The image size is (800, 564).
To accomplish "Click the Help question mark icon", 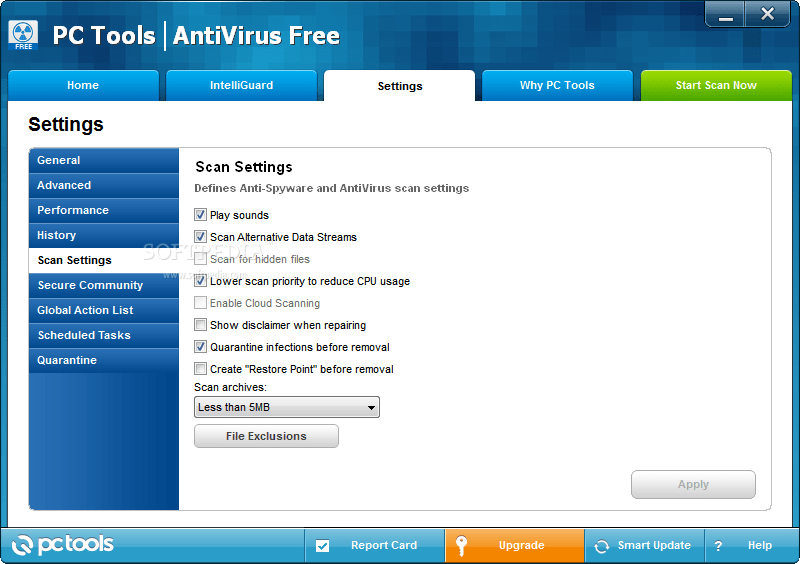I will point(718,546).
